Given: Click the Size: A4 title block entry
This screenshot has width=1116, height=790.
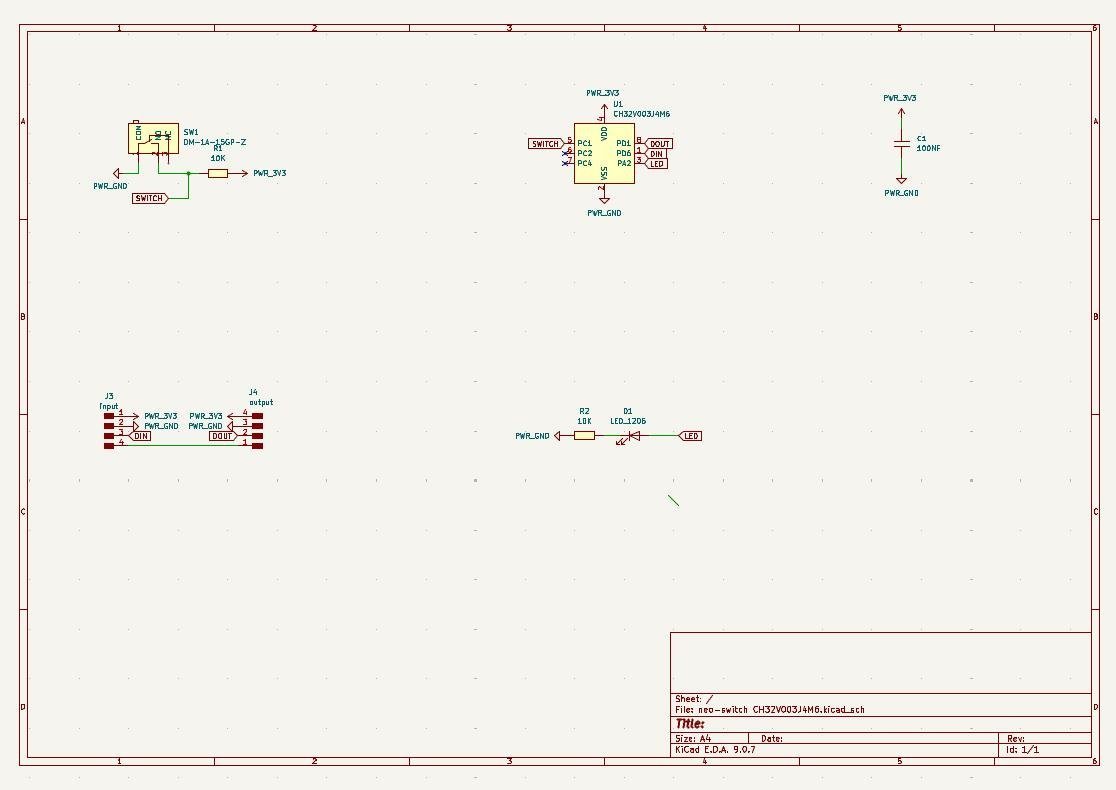Looking at the screenshot, I should click(693, 739).
